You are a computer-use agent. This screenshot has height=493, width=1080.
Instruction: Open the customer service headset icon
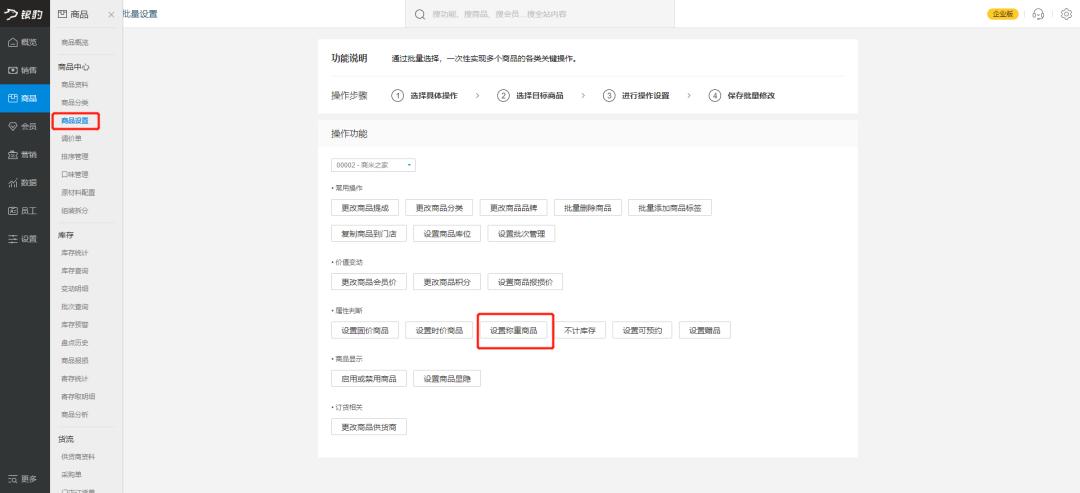click(x=1039, y=14)
